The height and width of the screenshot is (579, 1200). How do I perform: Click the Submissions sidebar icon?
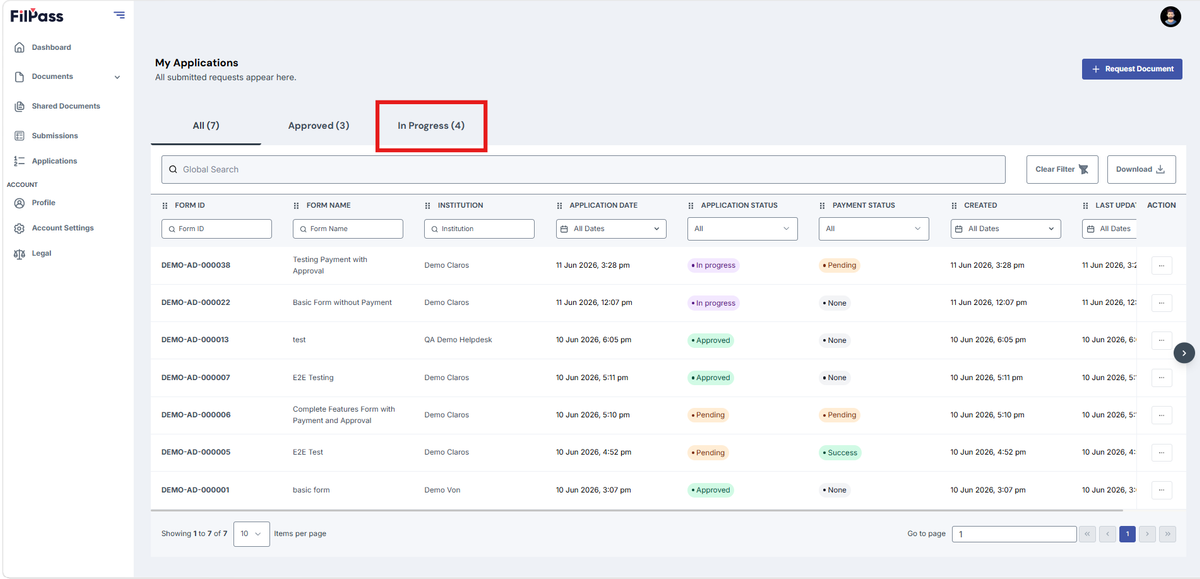coord(19,136)
